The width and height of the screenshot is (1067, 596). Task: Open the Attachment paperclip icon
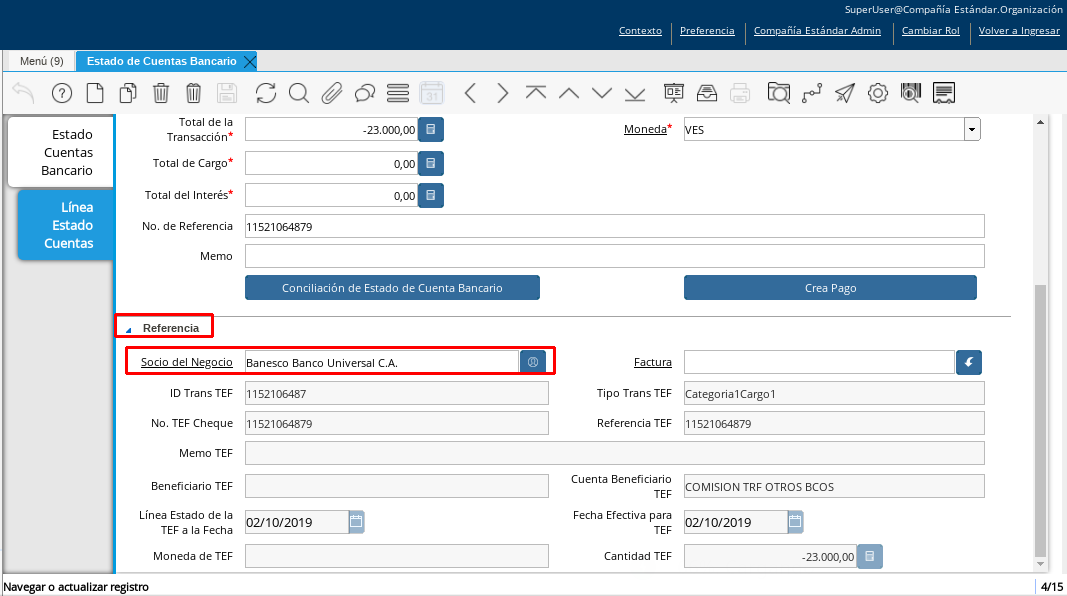[x=331, y=93]
